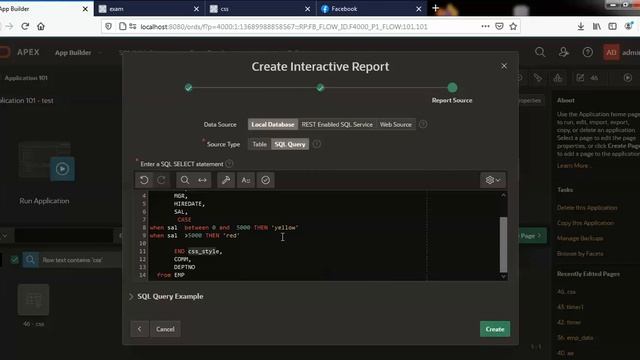The height and width of the screenshot is (360, 640).
Task: Click the shield tracking protection icon
Action: click(x=108, y=27)
